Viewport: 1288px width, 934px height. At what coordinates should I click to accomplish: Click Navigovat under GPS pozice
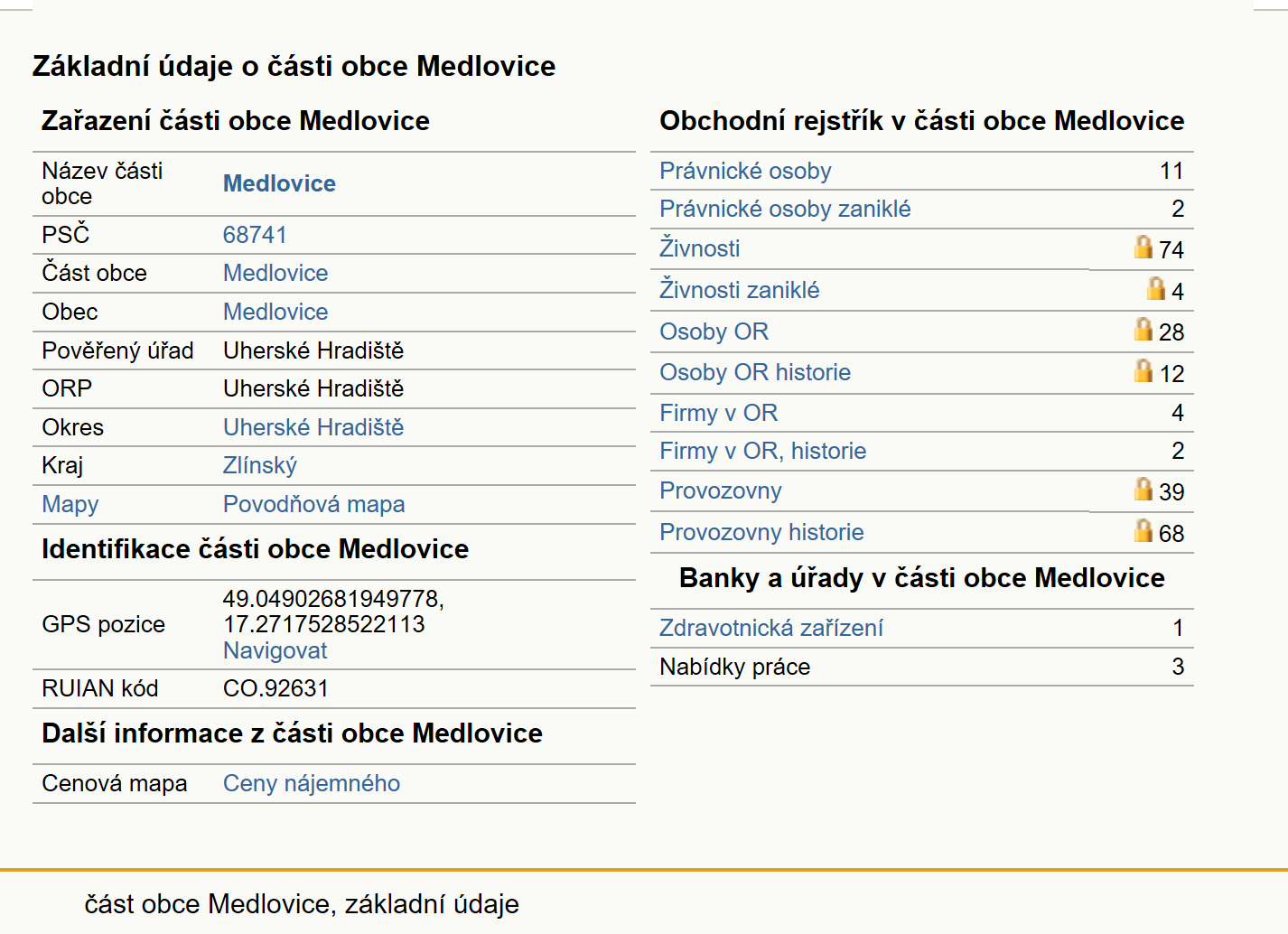click(275, 650)
